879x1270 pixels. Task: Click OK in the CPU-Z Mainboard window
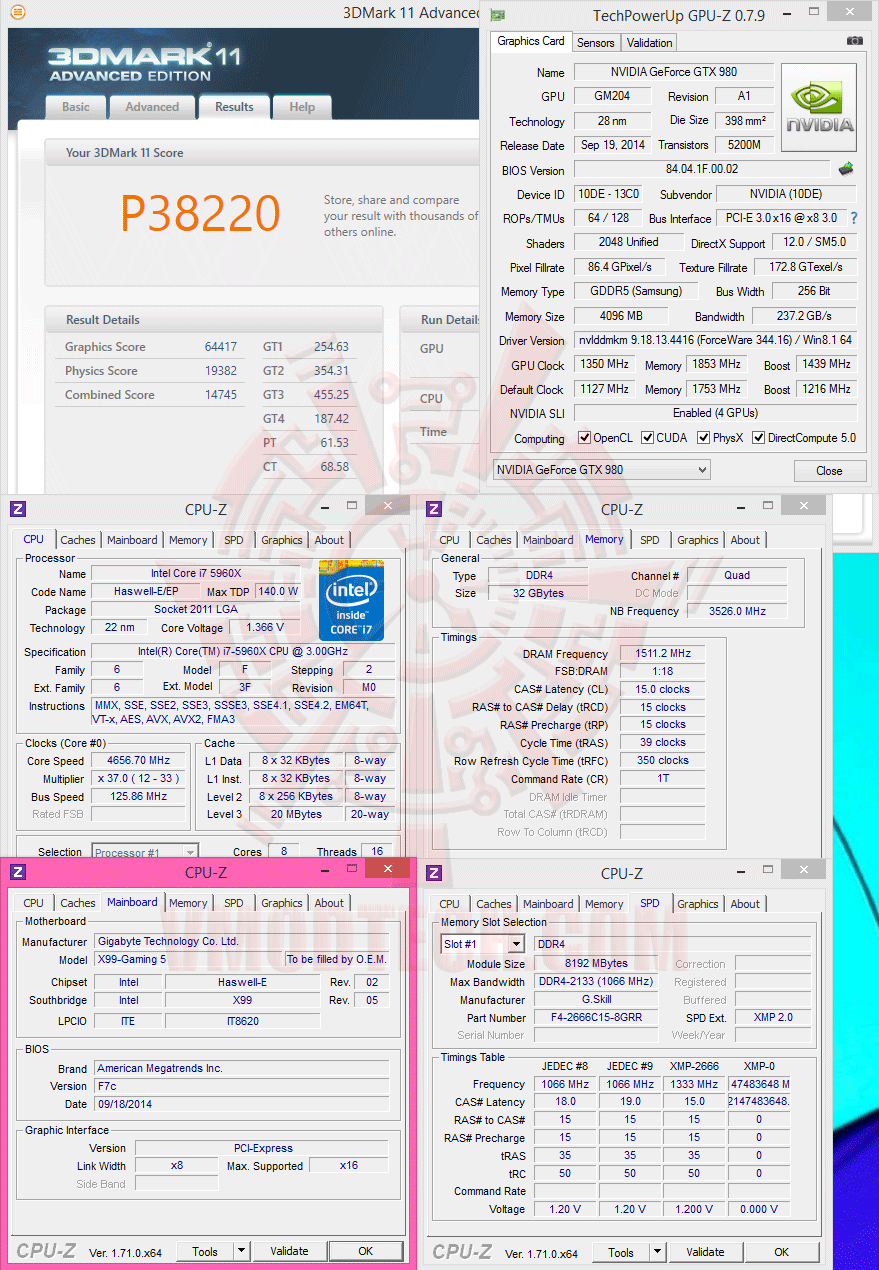point(366,1251)
